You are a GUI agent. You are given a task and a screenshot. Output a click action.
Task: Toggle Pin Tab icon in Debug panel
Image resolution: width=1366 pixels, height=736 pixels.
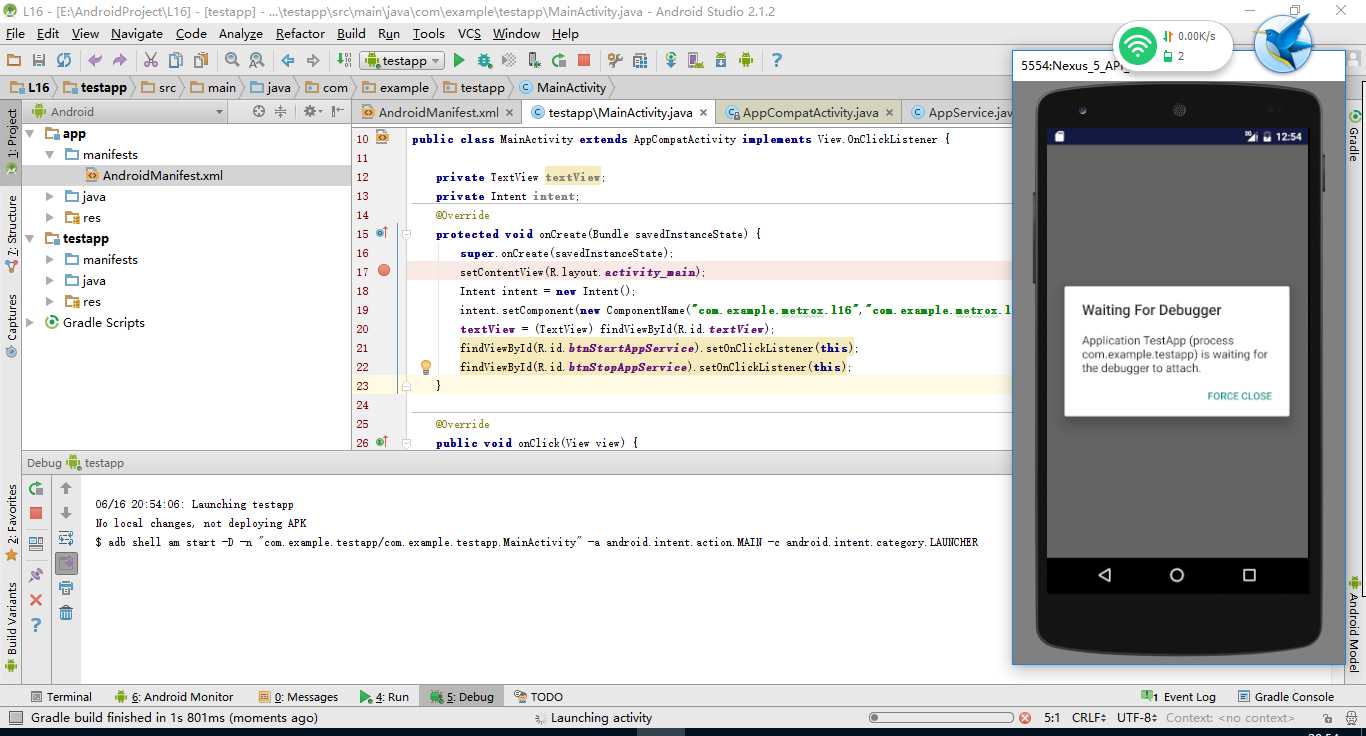coord(36,575)
